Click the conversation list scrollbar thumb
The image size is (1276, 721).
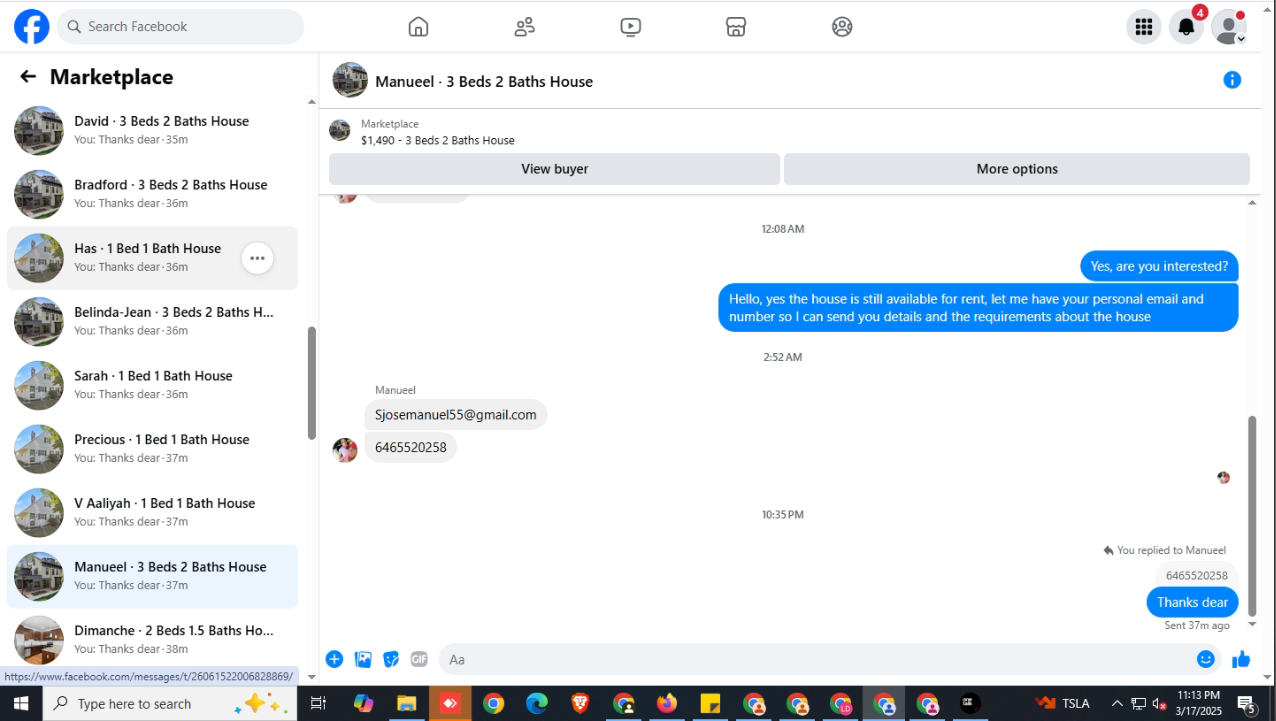[311, 382]
